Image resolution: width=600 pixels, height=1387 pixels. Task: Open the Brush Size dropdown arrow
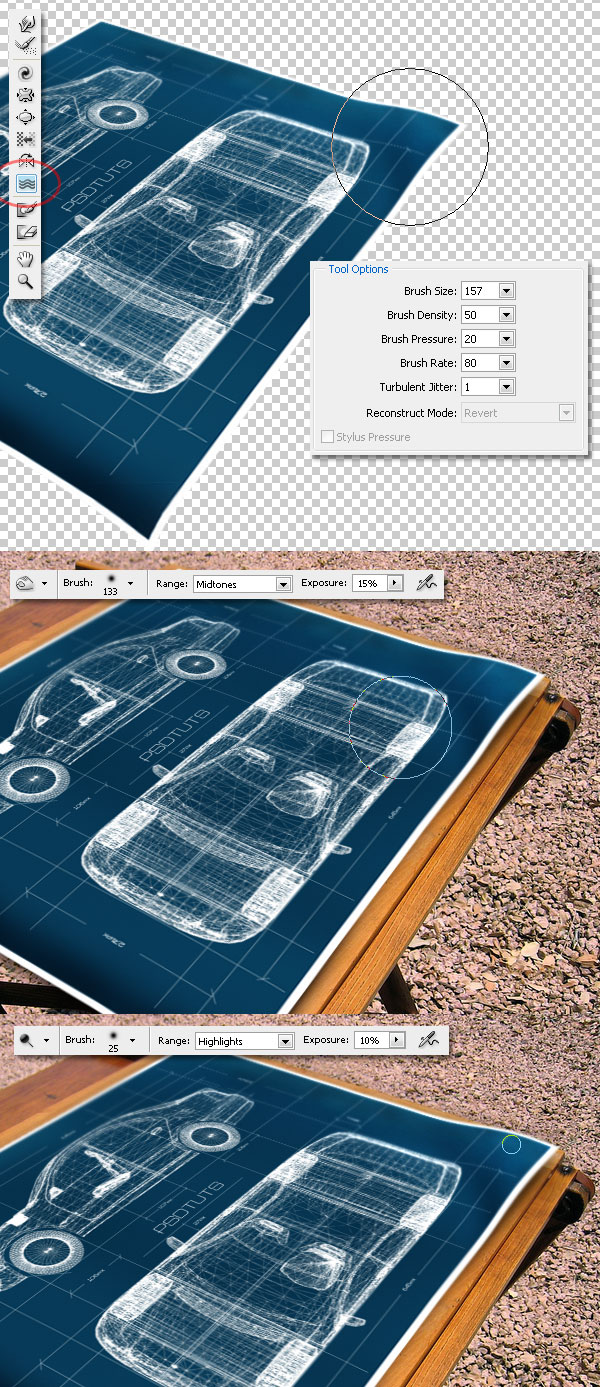[506, 291]
